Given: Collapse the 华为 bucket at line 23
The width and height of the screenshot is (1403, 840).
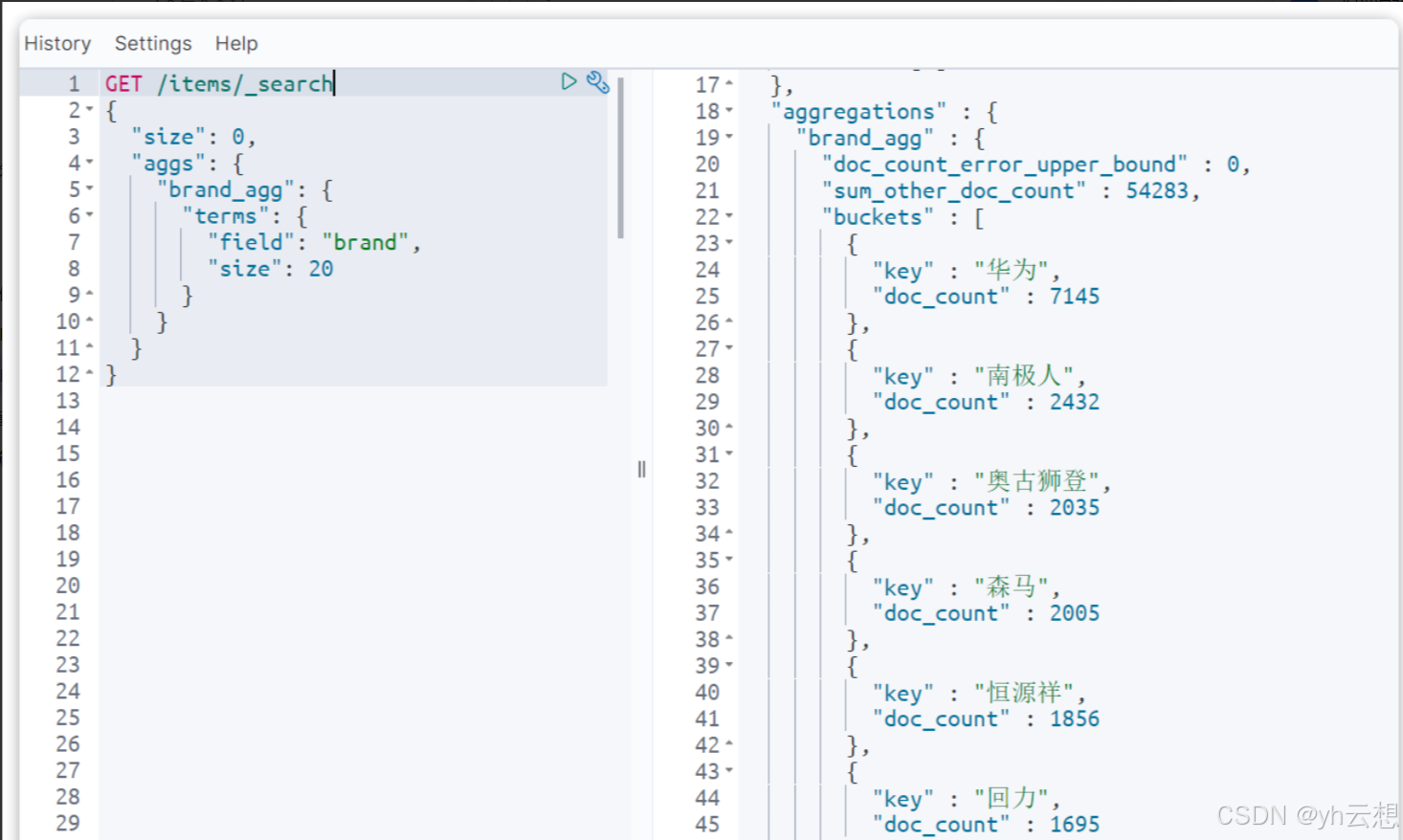Looking at the screenshot, I should pyautogui.click(x=729, y=243).
